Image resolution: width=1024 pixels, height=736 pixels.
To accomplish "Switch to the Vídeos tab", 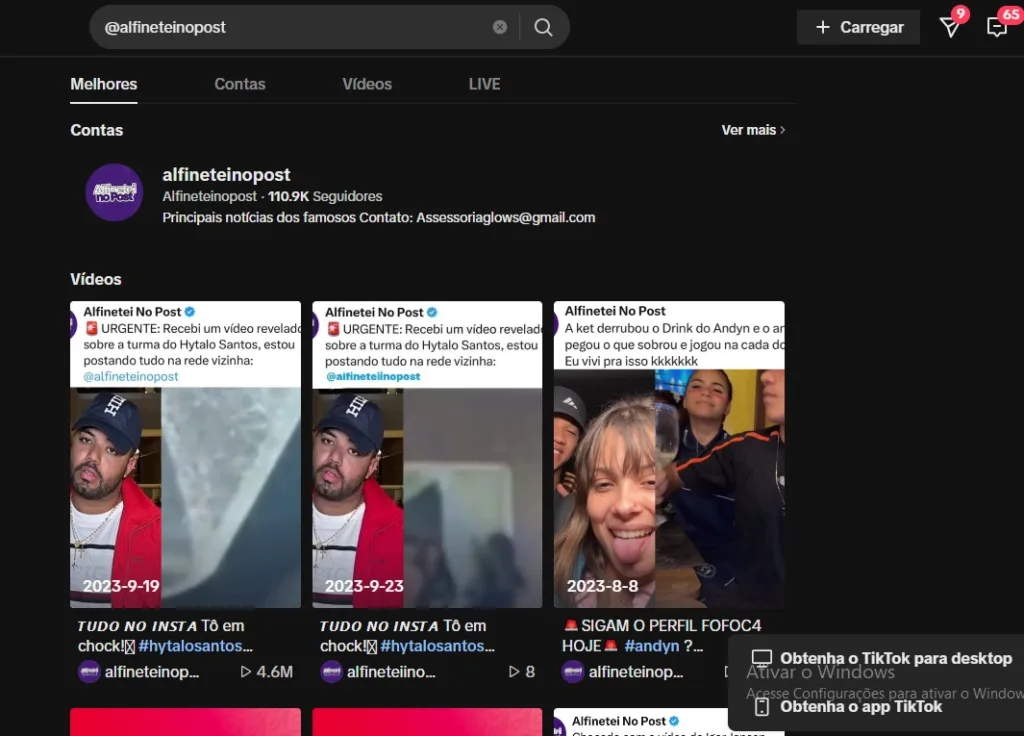I will [x=367, y=84].
